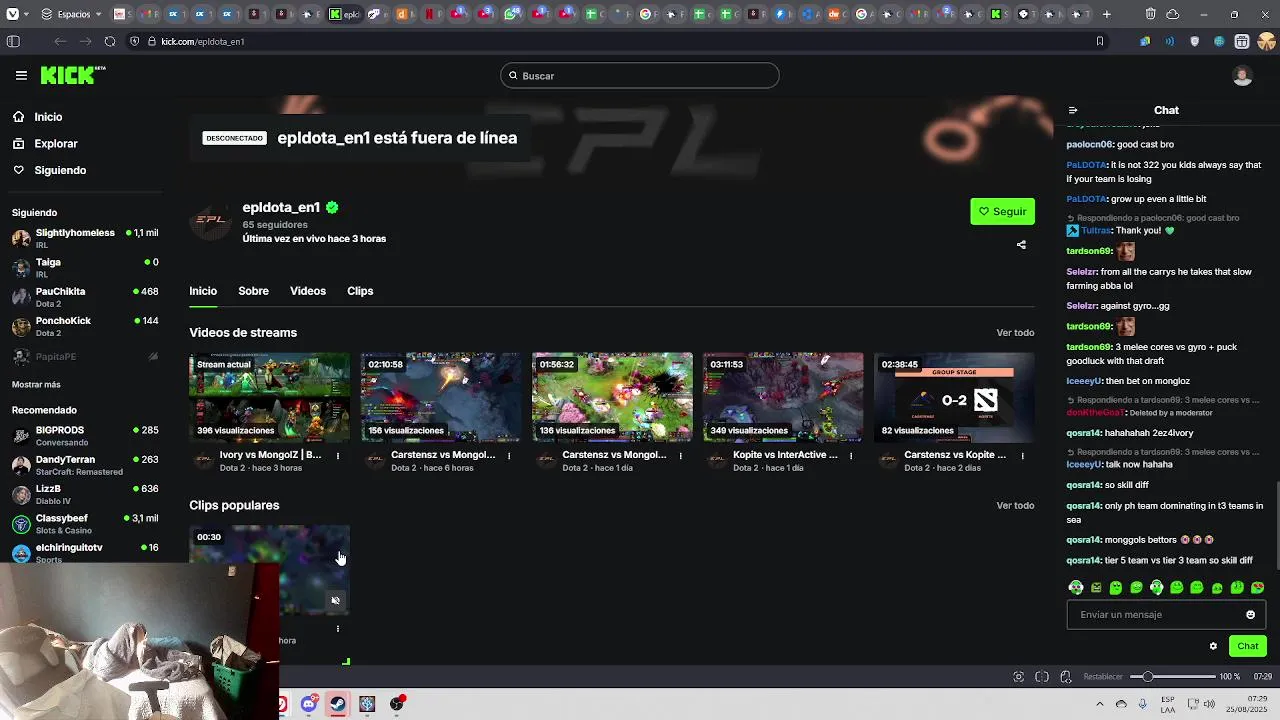Viewport: 1280px width, 720px height.
Task: Unmute the 00:30 popular clip preview
Action: tap(335, 601)
